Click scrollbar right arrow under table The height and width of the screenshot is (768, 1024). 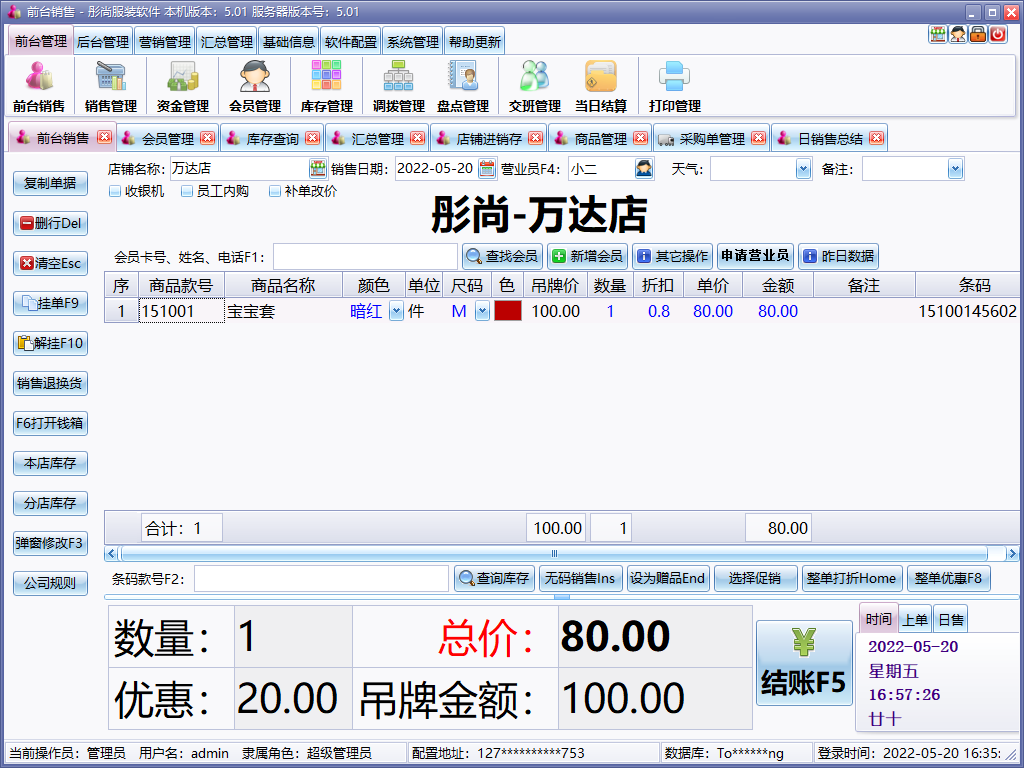(1012, 554)
